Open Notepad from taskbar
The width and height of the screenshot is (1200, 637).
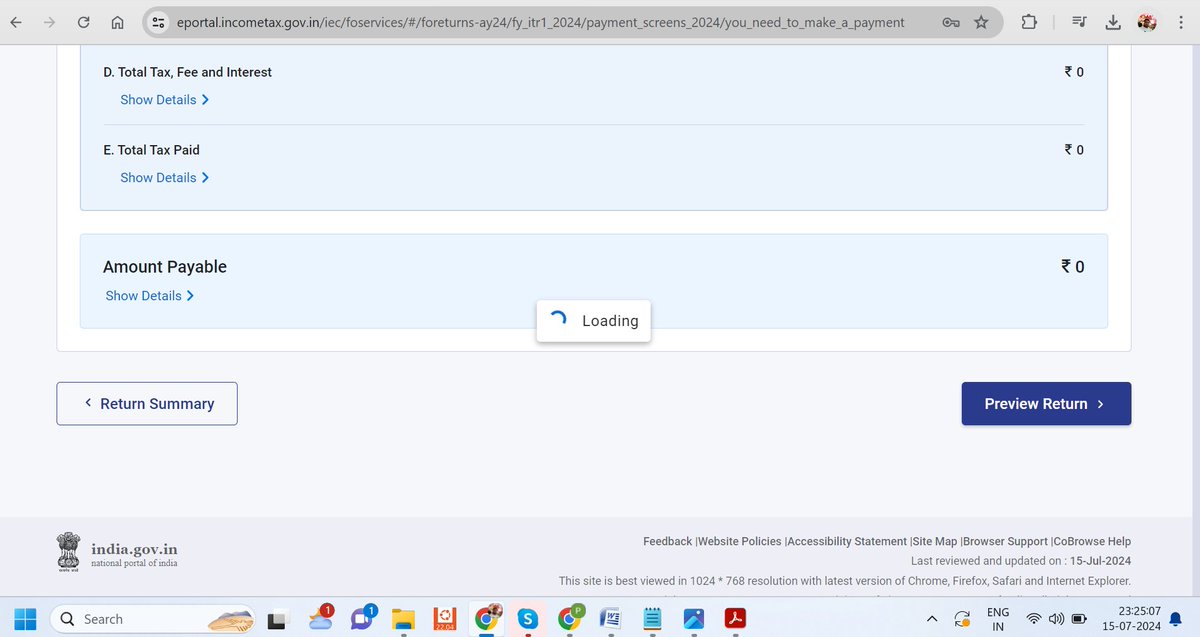click(652, 619)
